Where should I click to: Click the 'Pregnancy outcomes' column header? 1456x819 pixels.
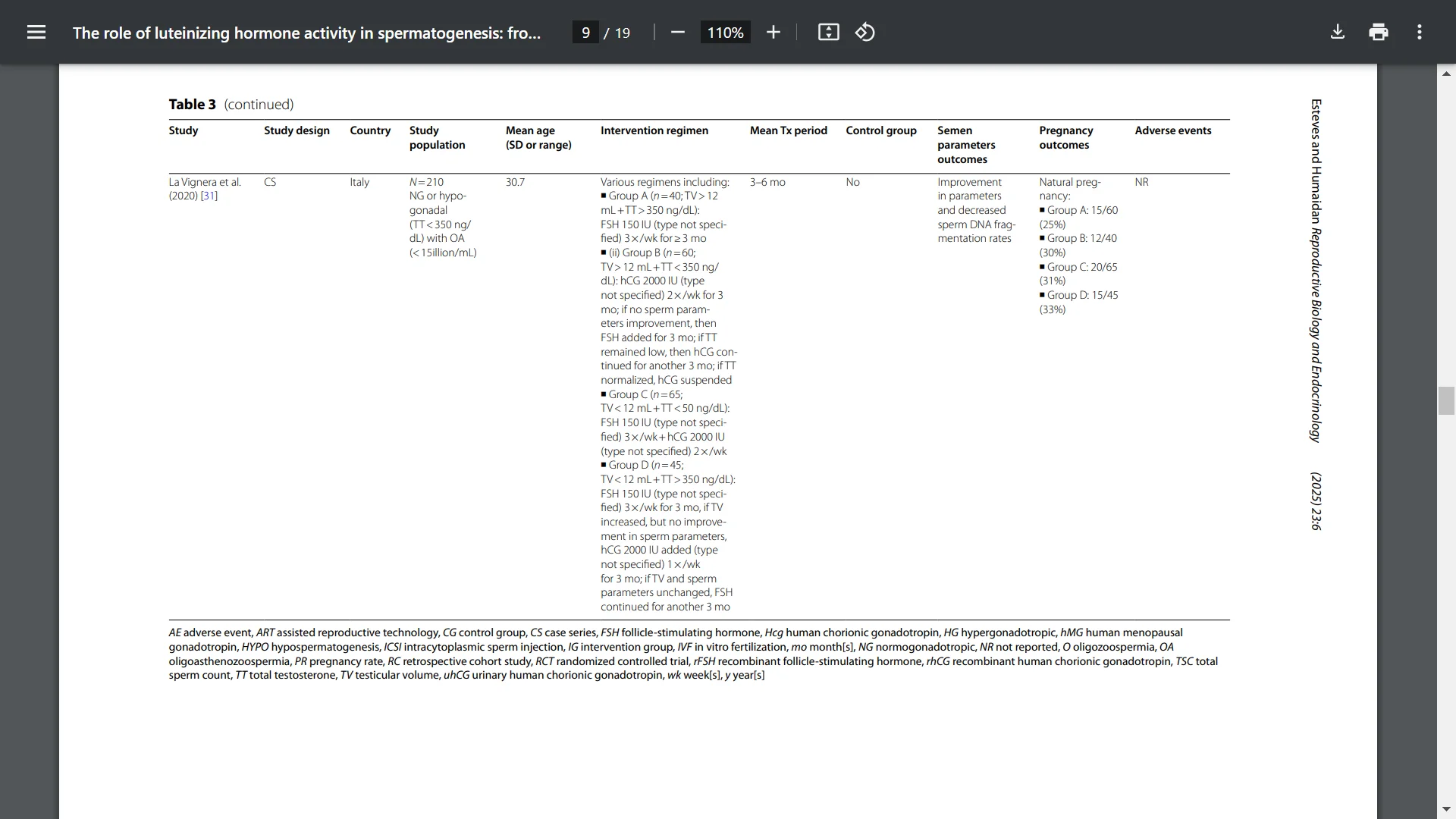pyautogui.click(x=1066, y=137)
